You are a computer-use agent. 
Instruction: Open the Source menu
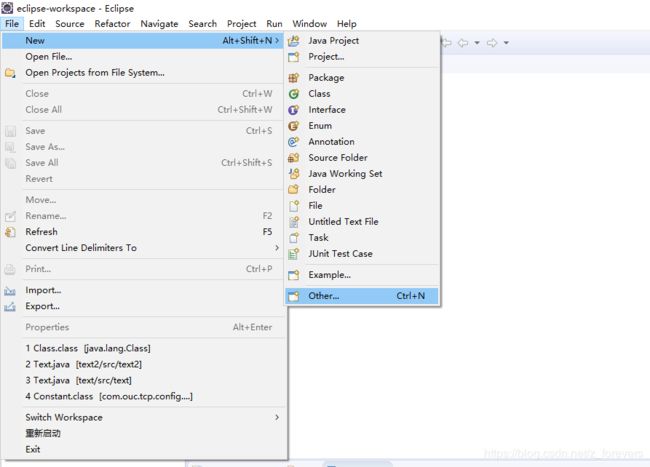(x=70, y=24)
